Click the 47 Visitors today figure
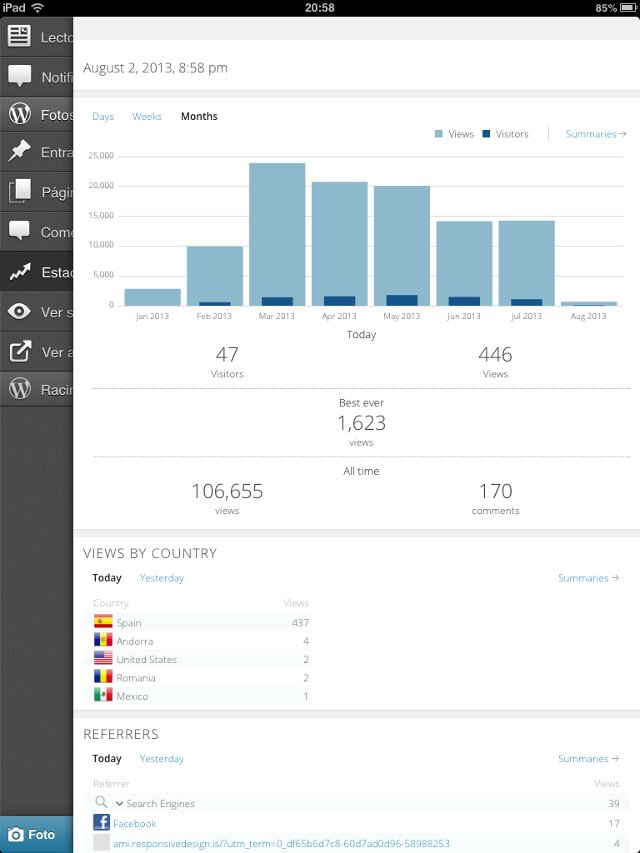 tap(227, 355)
